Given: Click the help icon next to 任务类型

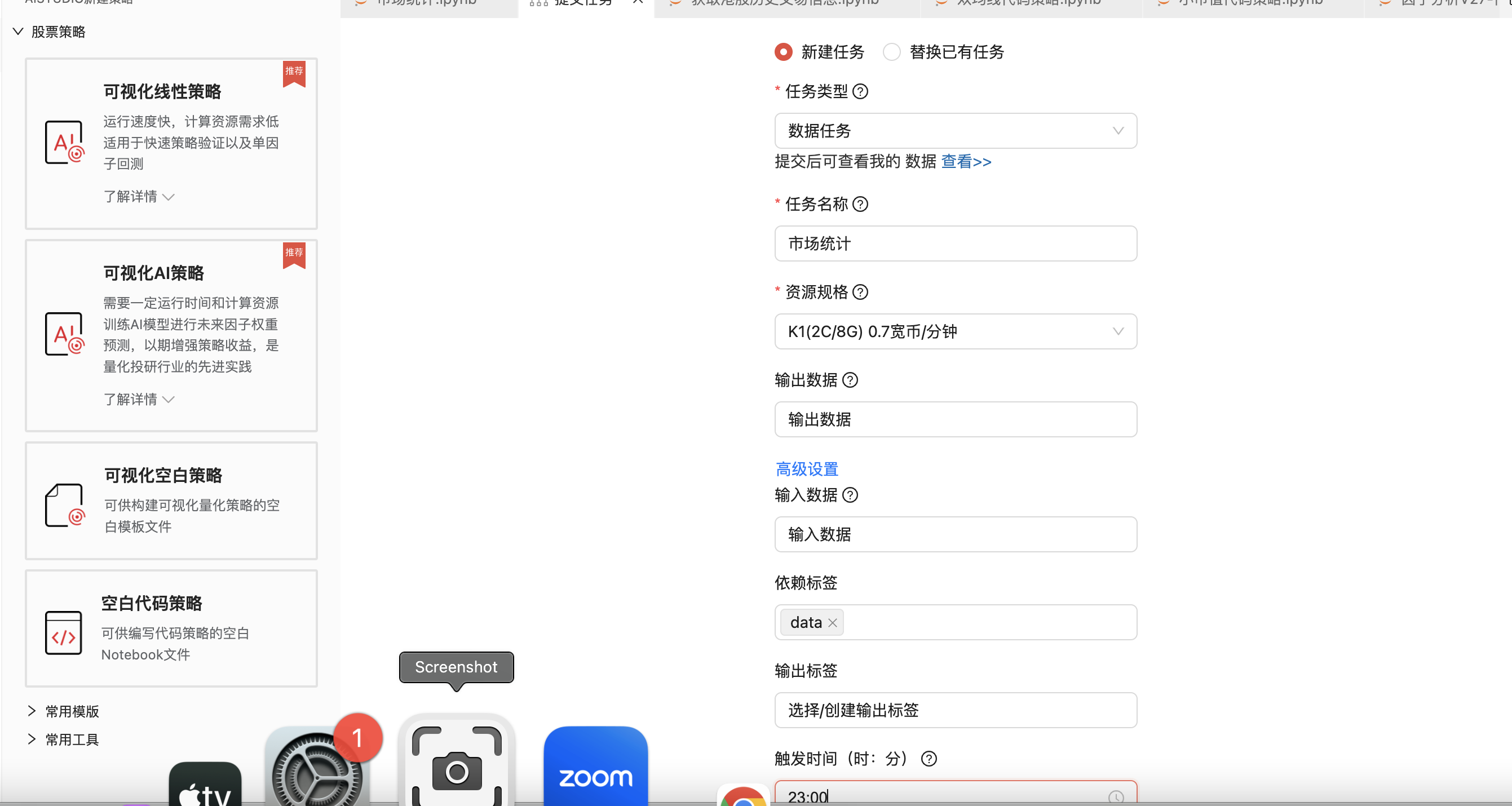Looking at the screenshot, I should (x=860, y=91).
